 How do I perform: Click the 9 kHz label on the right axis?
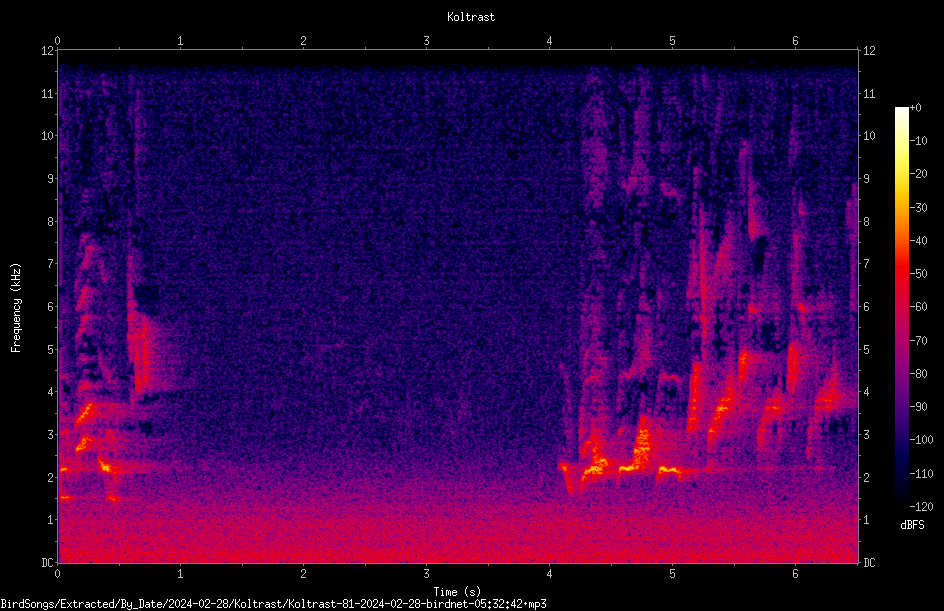pos(866,178)
